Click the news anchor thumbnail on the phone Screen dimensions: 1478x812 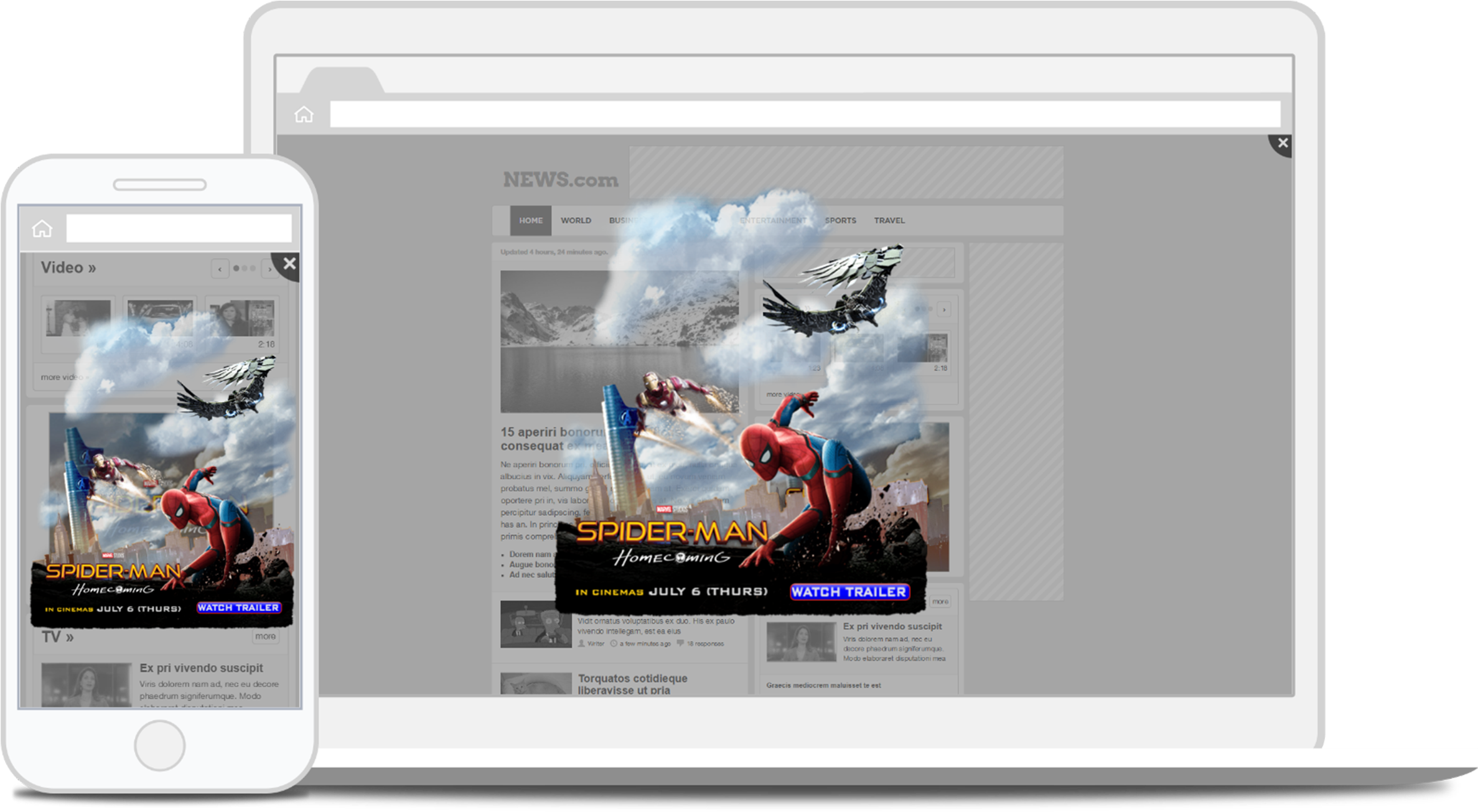click(x=87, y=685)
